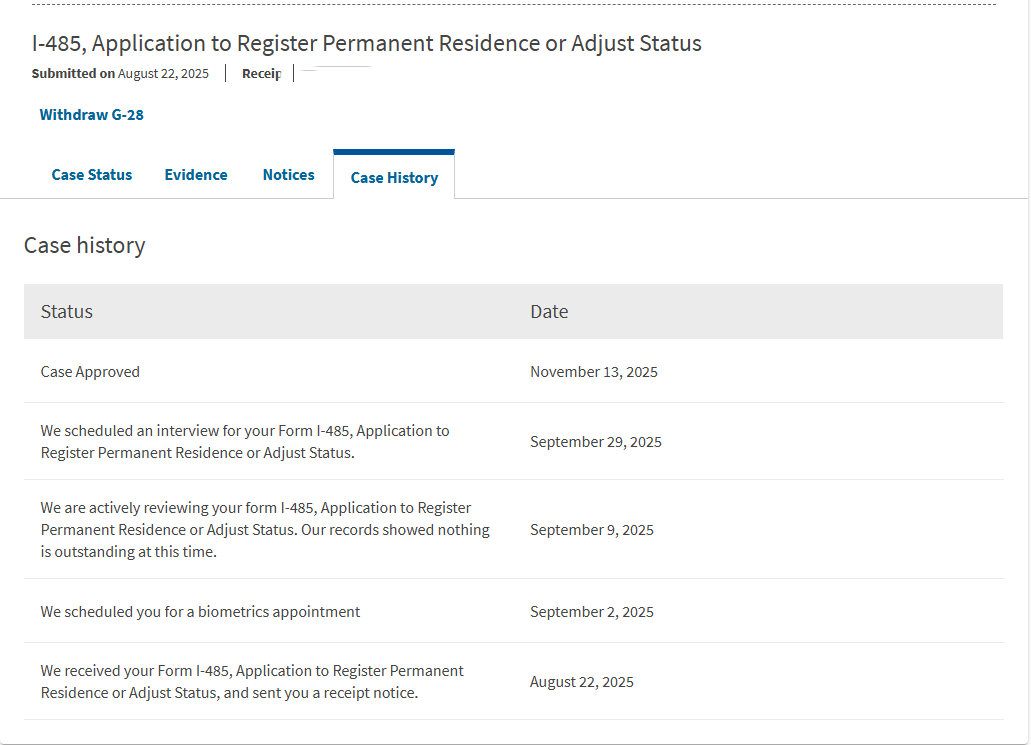
Task: Click the Receipt label beside the submission date
Action: (262, 74)
